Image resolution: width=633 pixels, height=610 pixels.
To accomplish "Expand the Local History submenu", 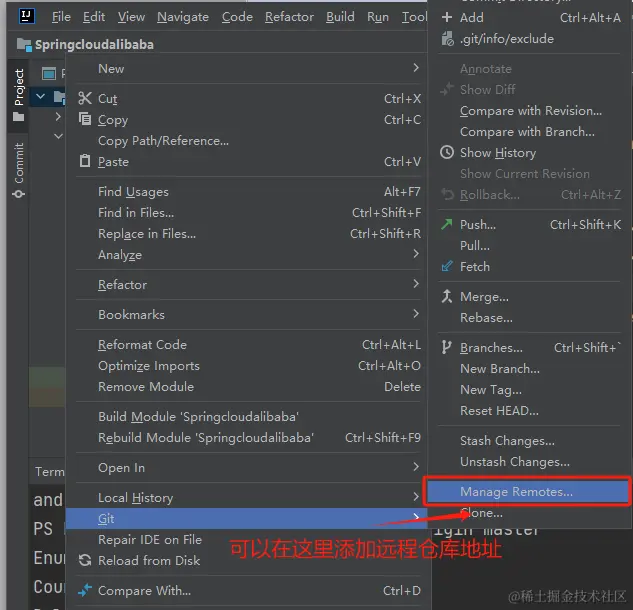I will click(247, 497).
